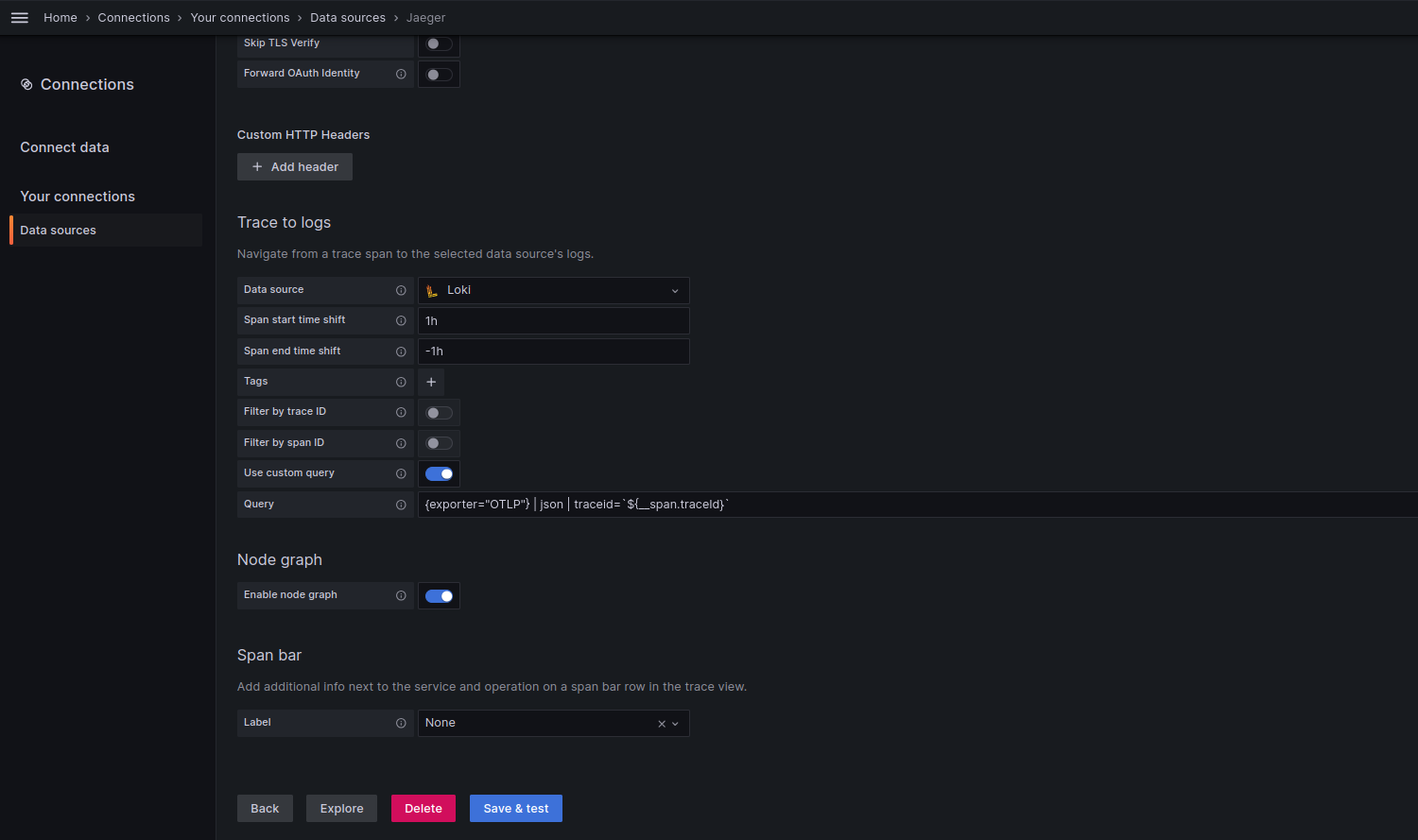Click the Span start time shift info icon
Screen dimensions: 1418x840
401,320
